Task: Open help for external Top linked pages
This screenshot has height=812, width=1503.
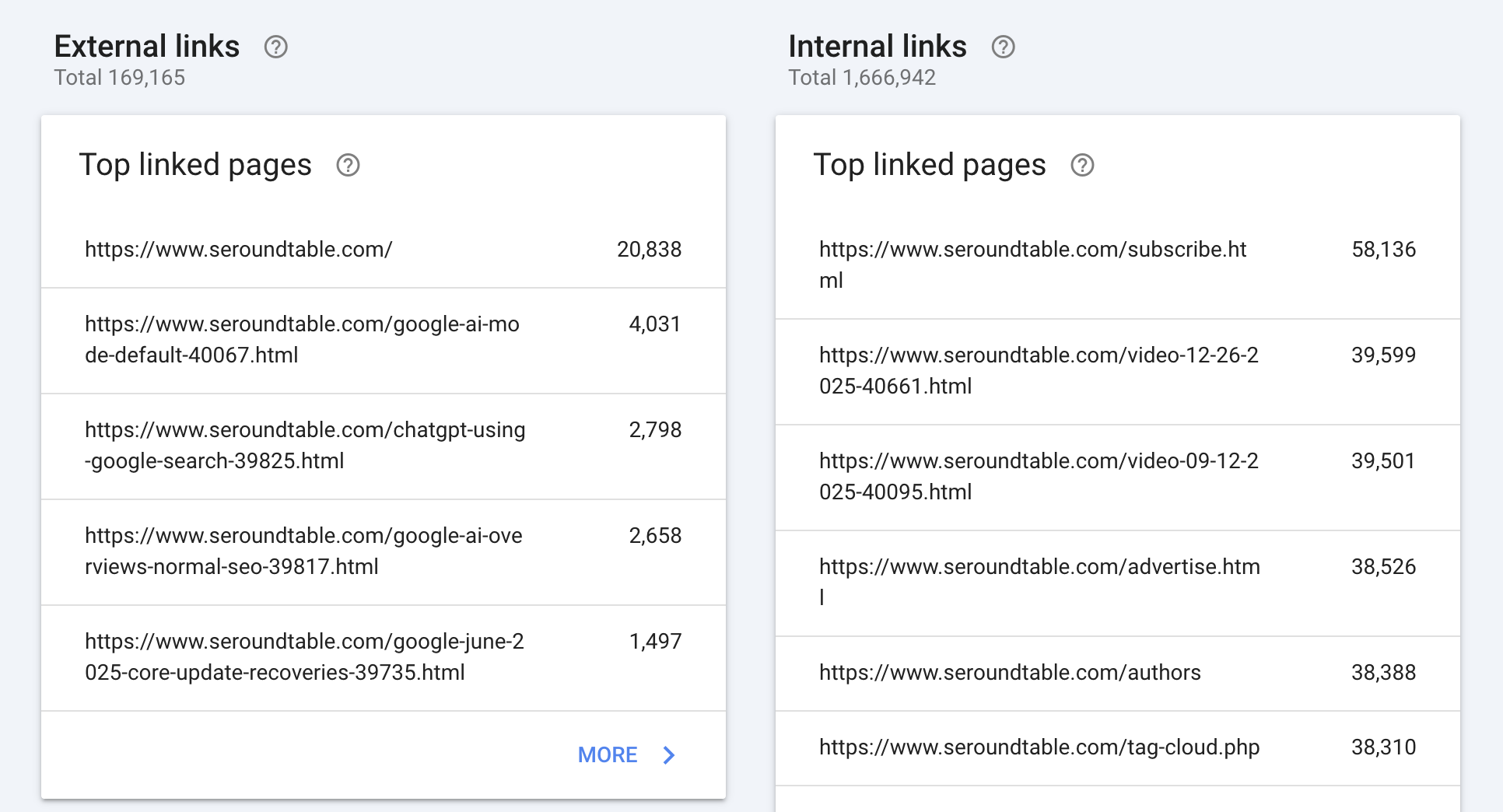Action: point(348,166)
